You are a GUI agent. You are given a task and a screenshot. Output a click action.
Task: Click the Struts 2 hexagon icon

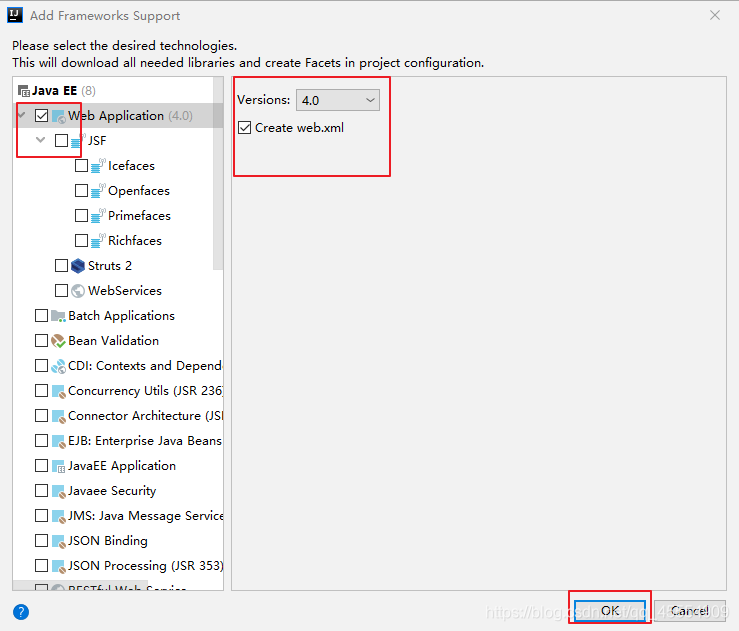click(78, 266)
